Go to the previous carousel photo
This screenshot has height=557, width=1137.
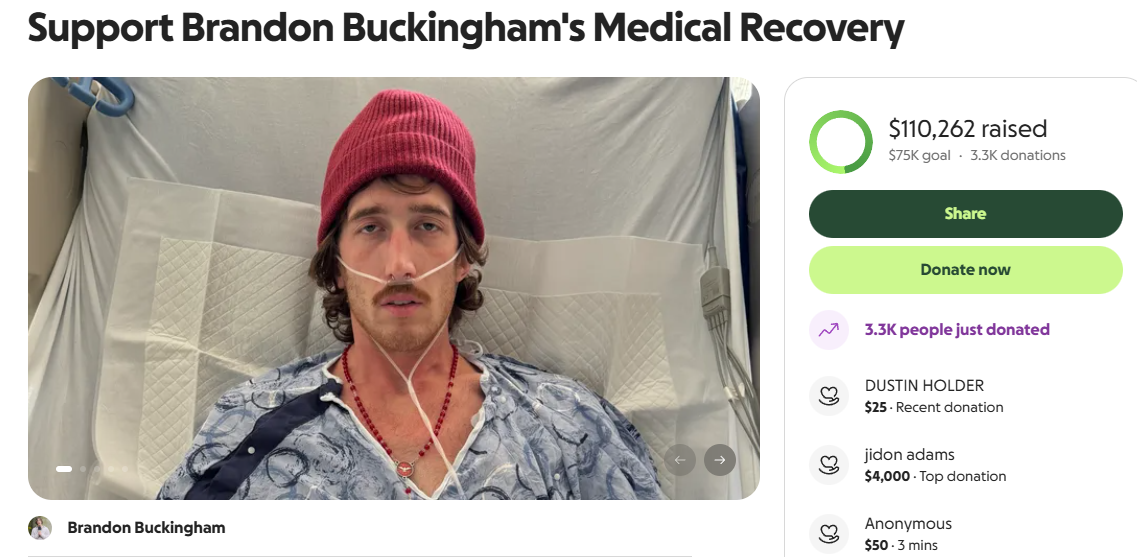(680, 460)
